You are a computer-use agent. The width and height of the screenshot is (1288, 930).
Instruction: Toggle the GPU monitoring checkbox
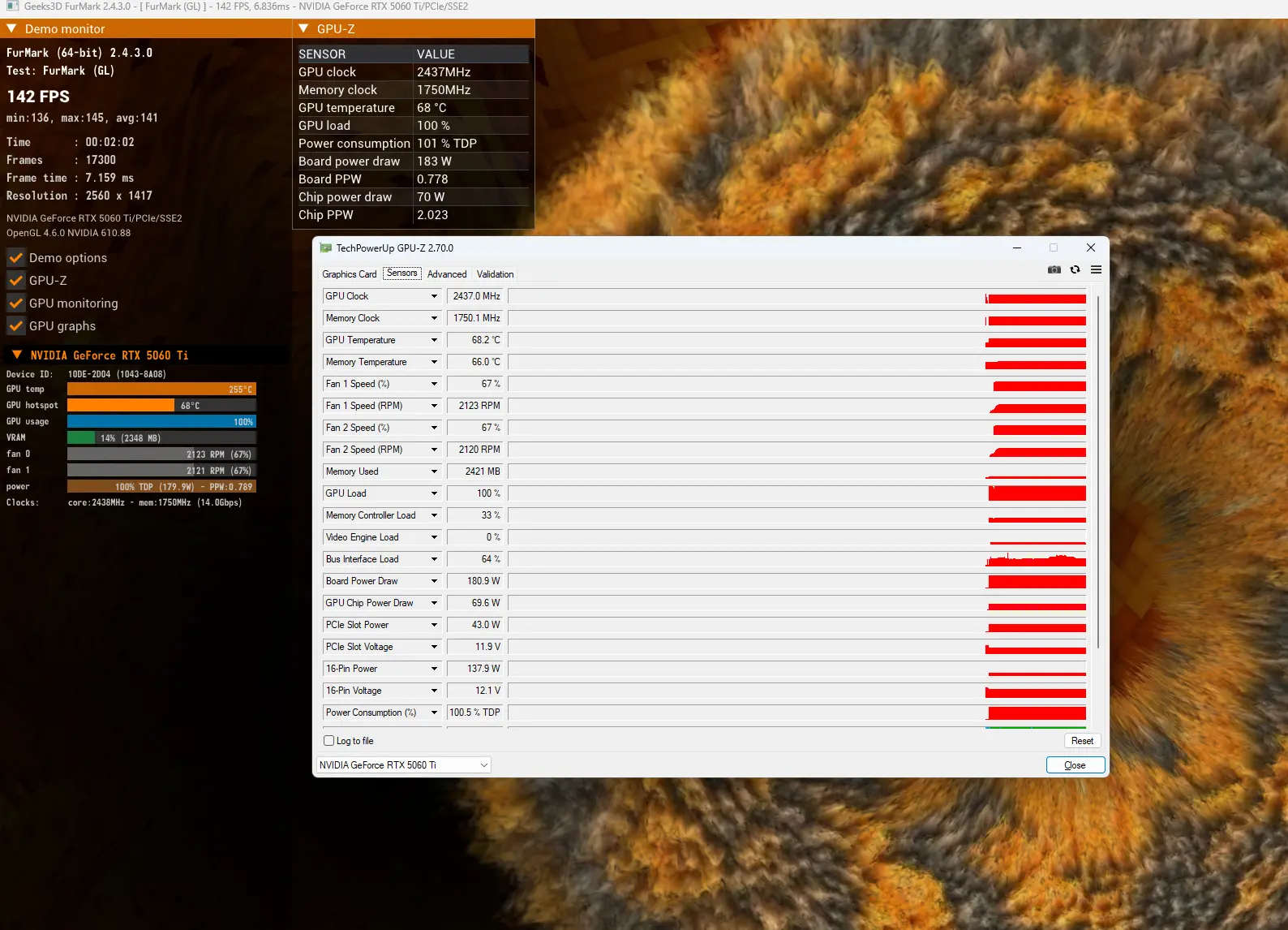[x=15, y=304]
